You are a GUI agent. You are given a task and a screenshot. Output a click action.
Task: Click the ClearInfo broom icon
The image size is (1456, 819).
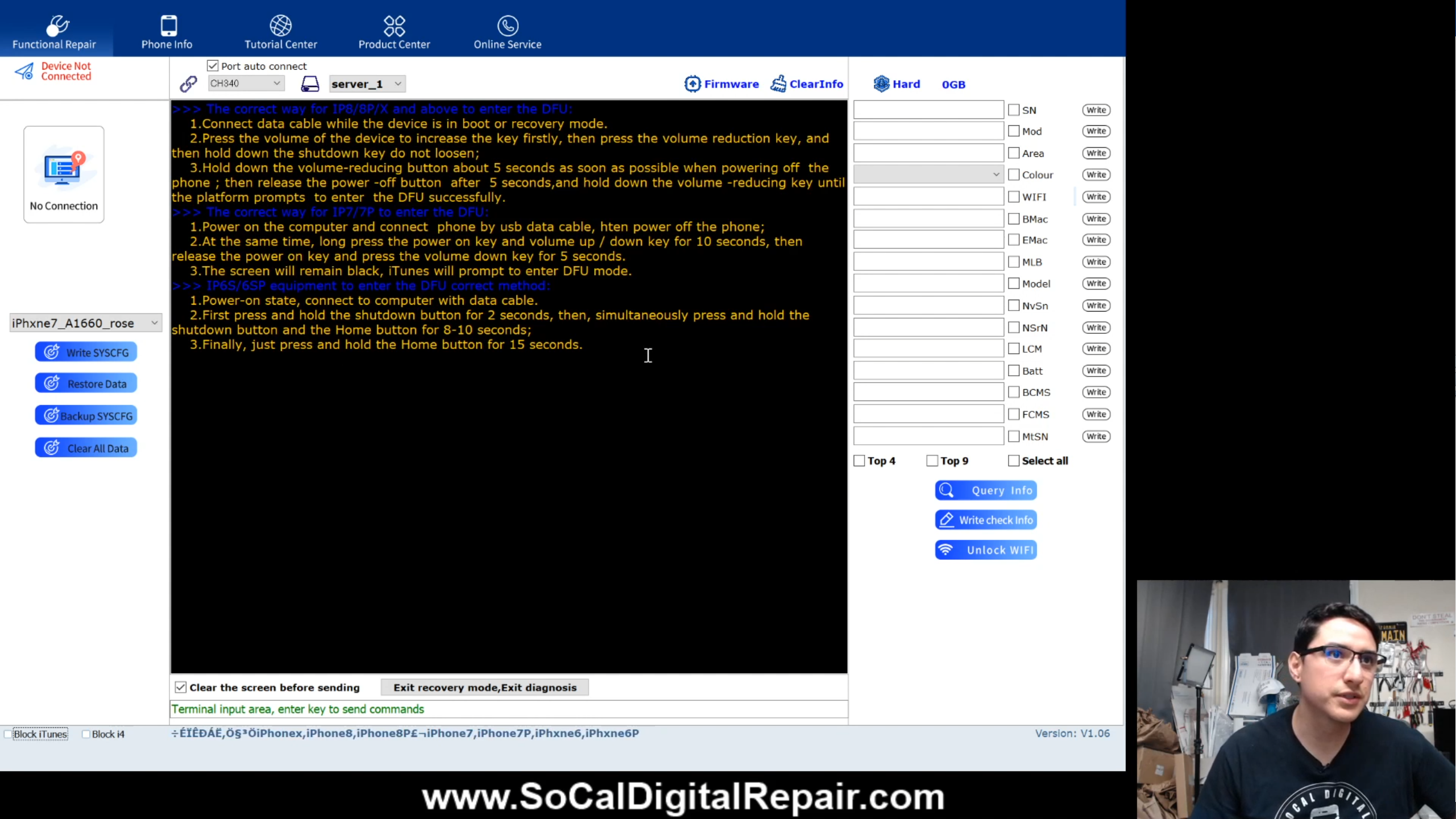click(778, 84)
